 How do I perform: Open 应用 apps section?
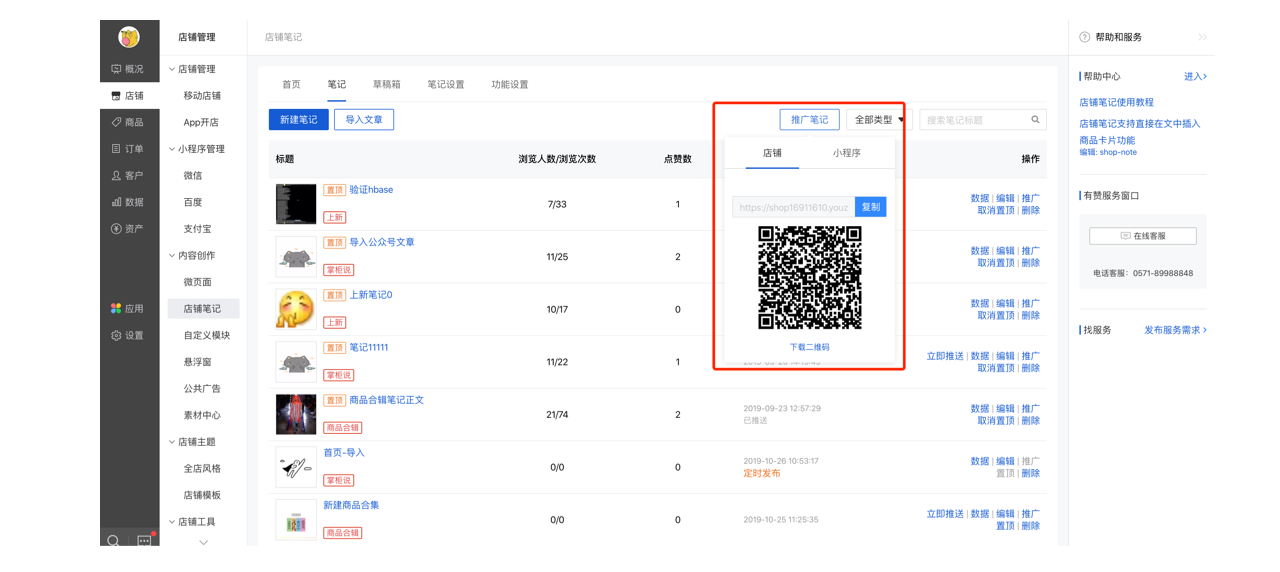tap(128, 309)
